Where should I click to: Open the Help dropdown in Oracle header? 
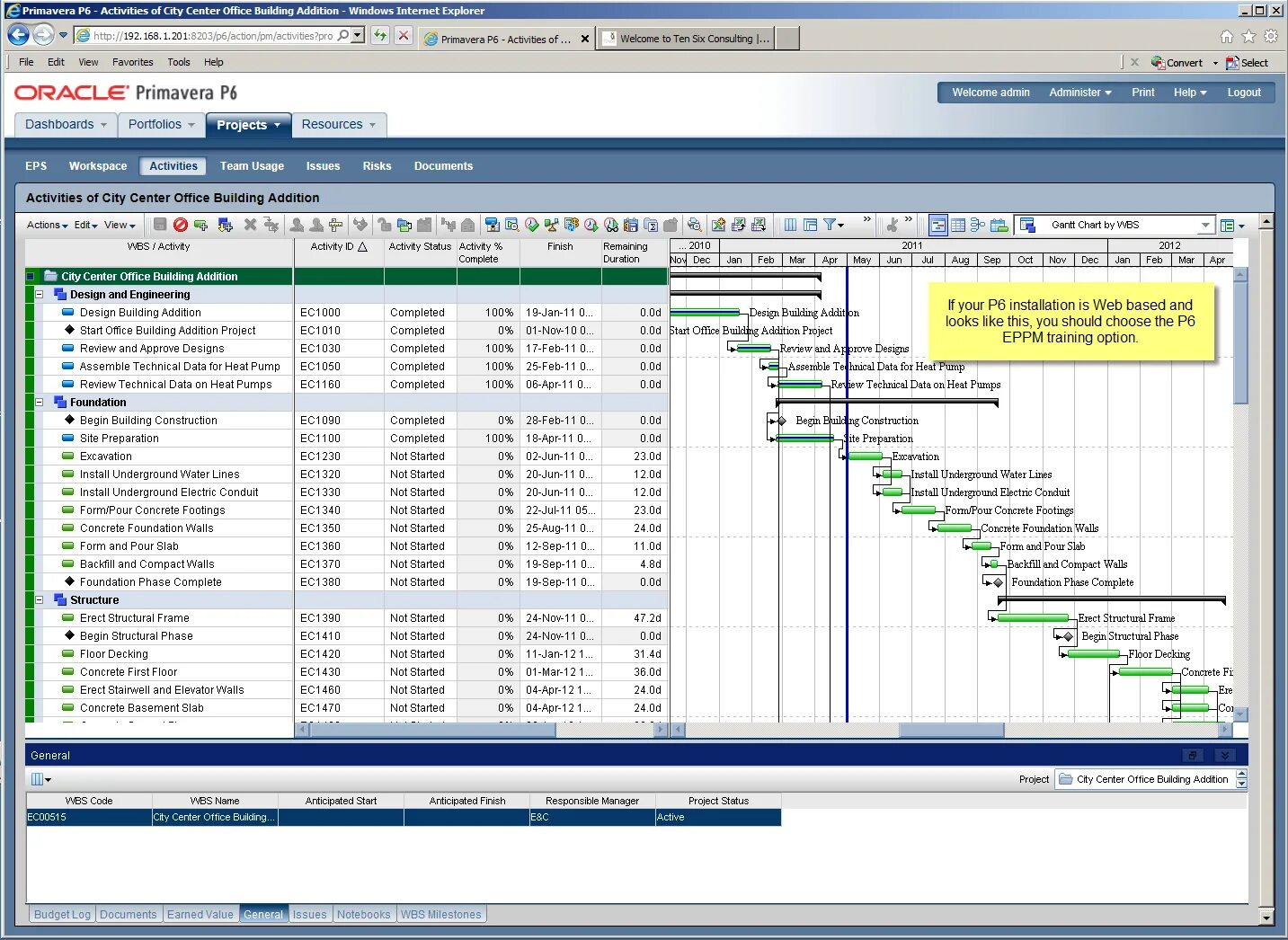(1190, 93)
